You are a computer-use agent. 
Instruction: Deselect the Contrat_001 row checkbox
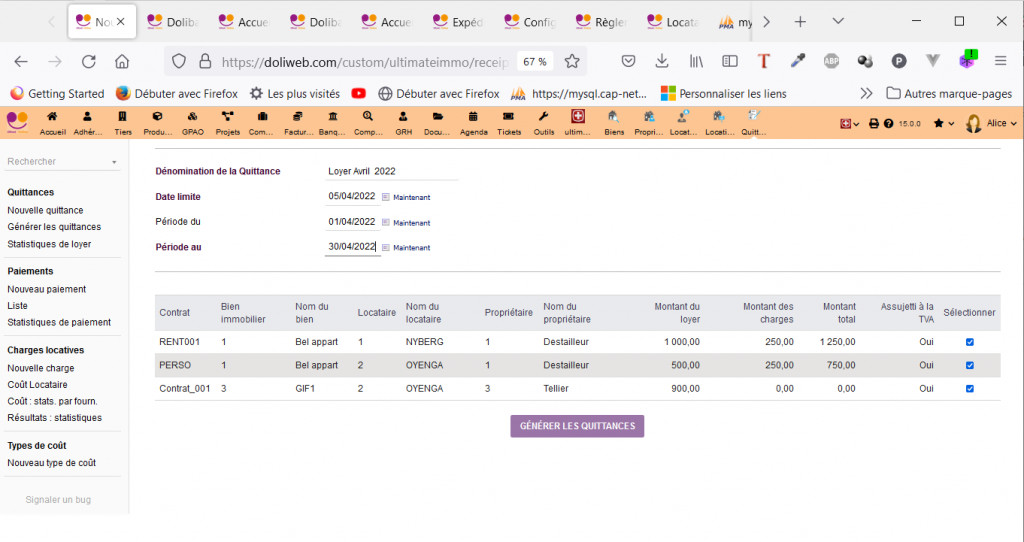coord(969,389)
